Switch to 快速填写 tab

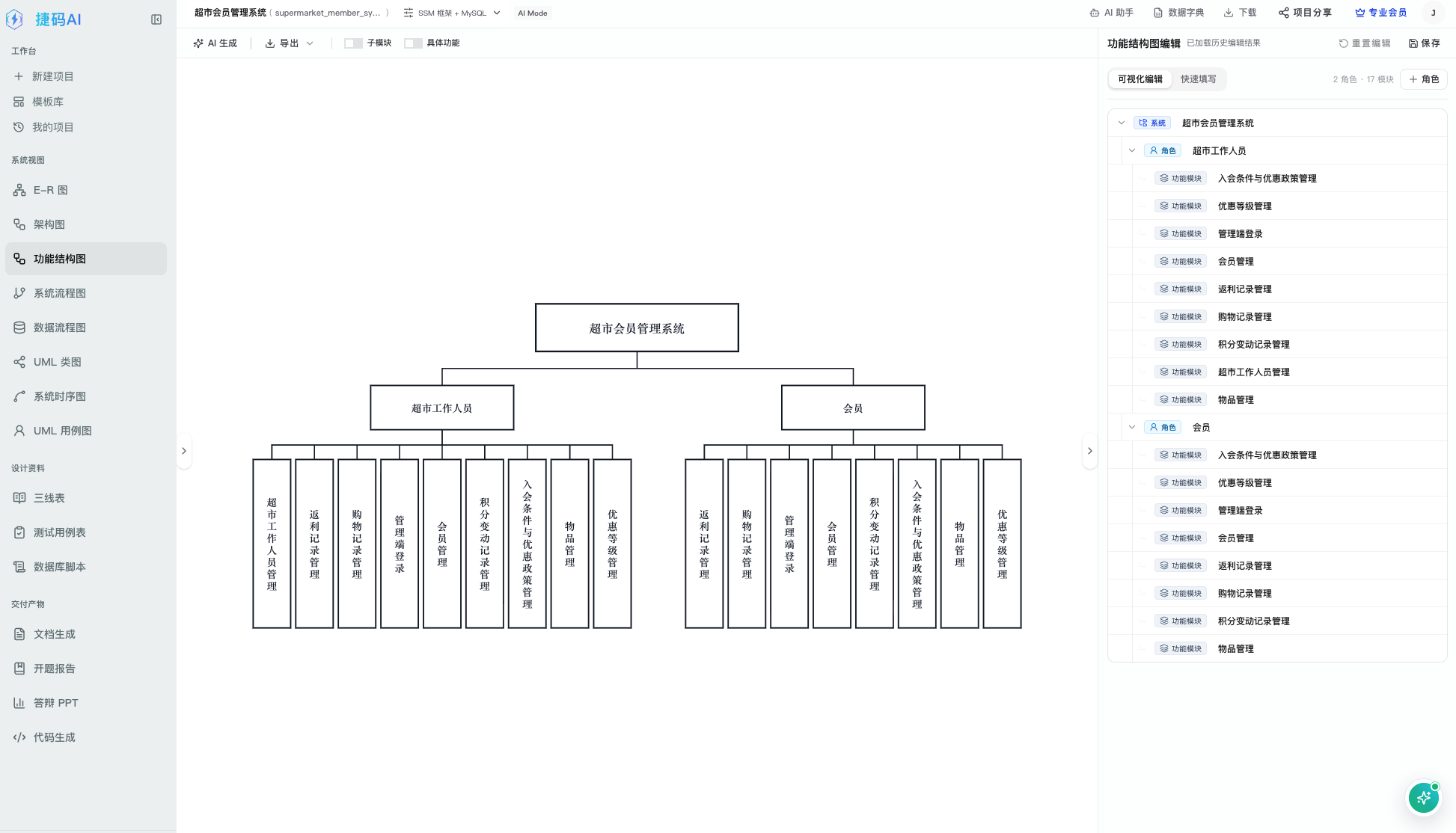[x=1199, y=79]
